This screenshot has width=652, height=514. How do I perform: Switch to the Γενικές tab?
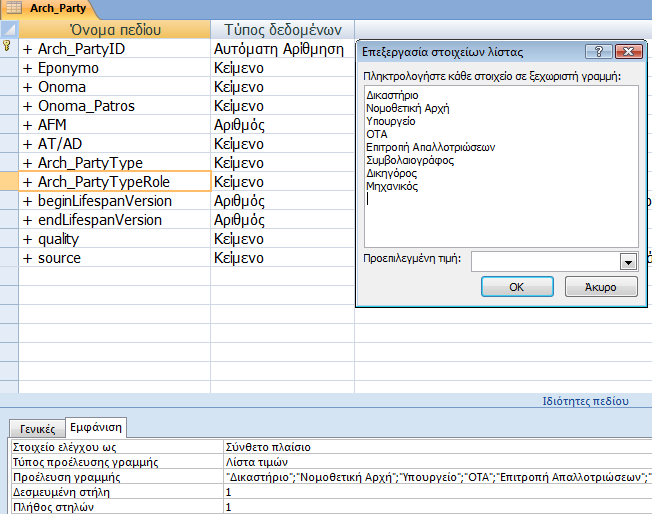(37, 428)
